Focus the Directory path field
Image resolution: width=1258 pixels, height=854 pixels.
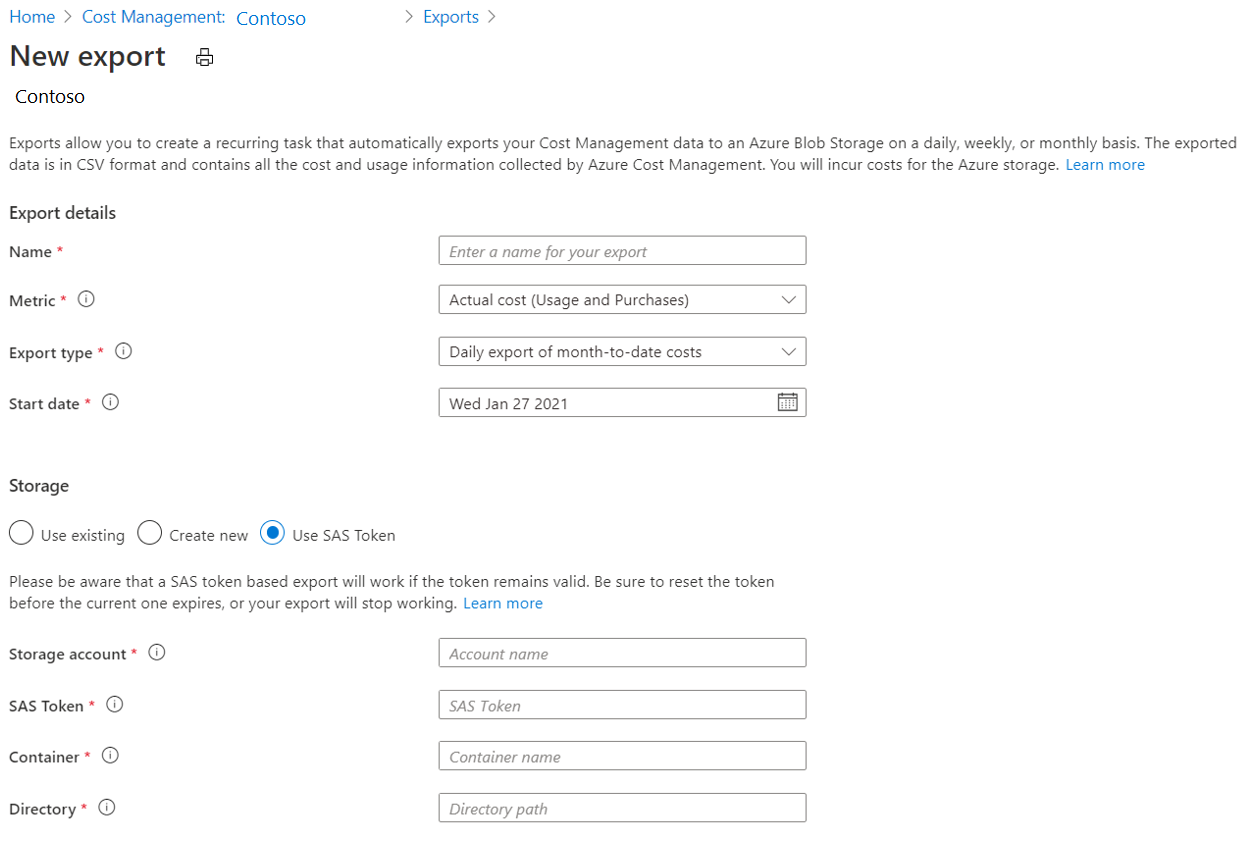[622, 808]
